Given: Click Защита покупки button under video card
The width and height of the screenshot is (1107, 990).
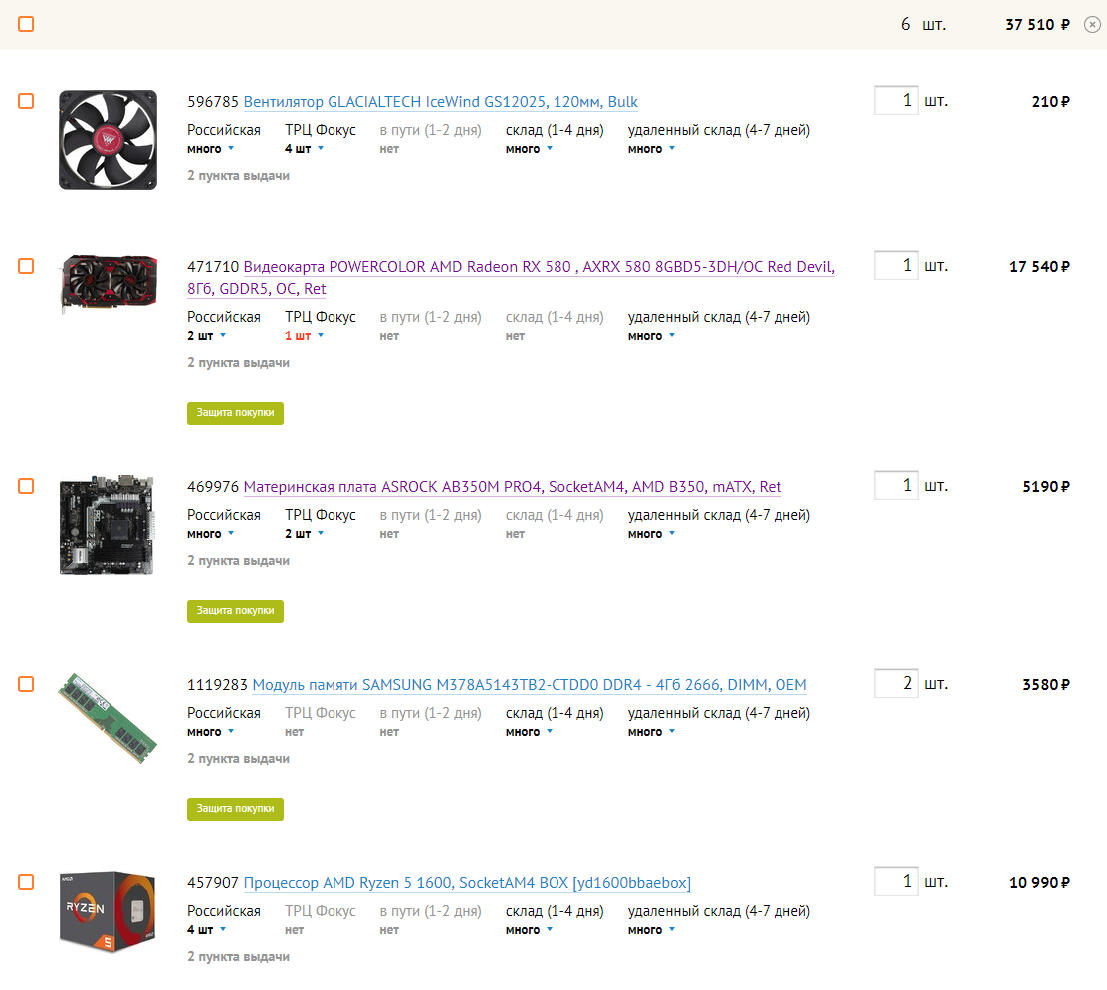Looking at the screenshot, I should [235, 413].
